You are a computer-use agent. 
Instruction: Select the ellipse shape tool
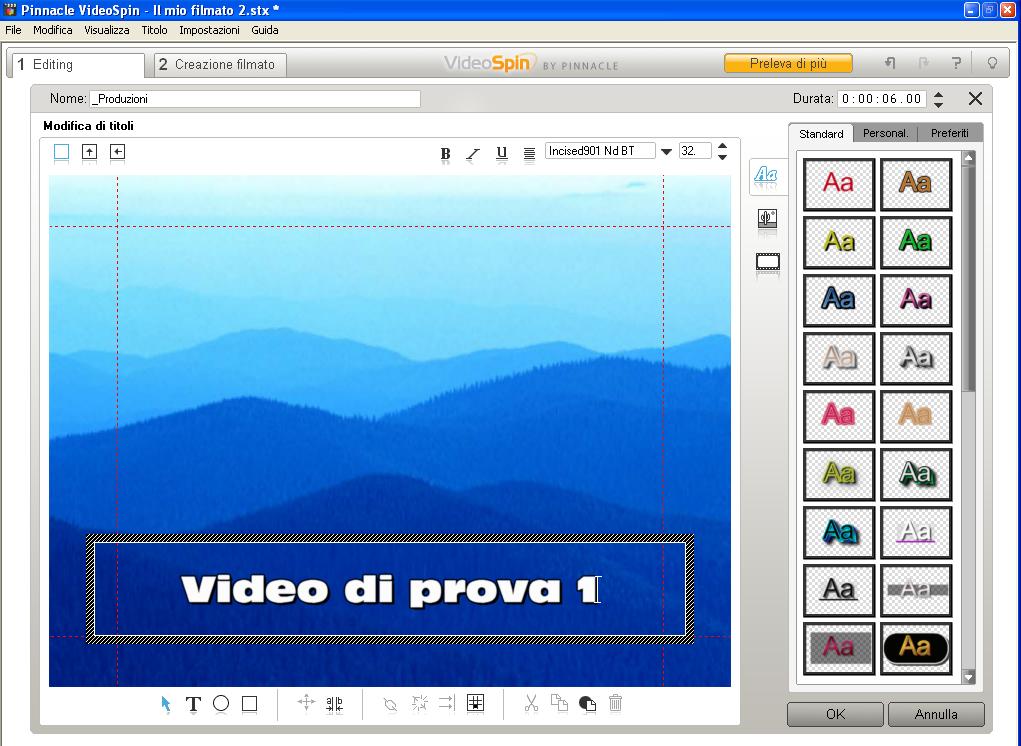click(221, 704)
